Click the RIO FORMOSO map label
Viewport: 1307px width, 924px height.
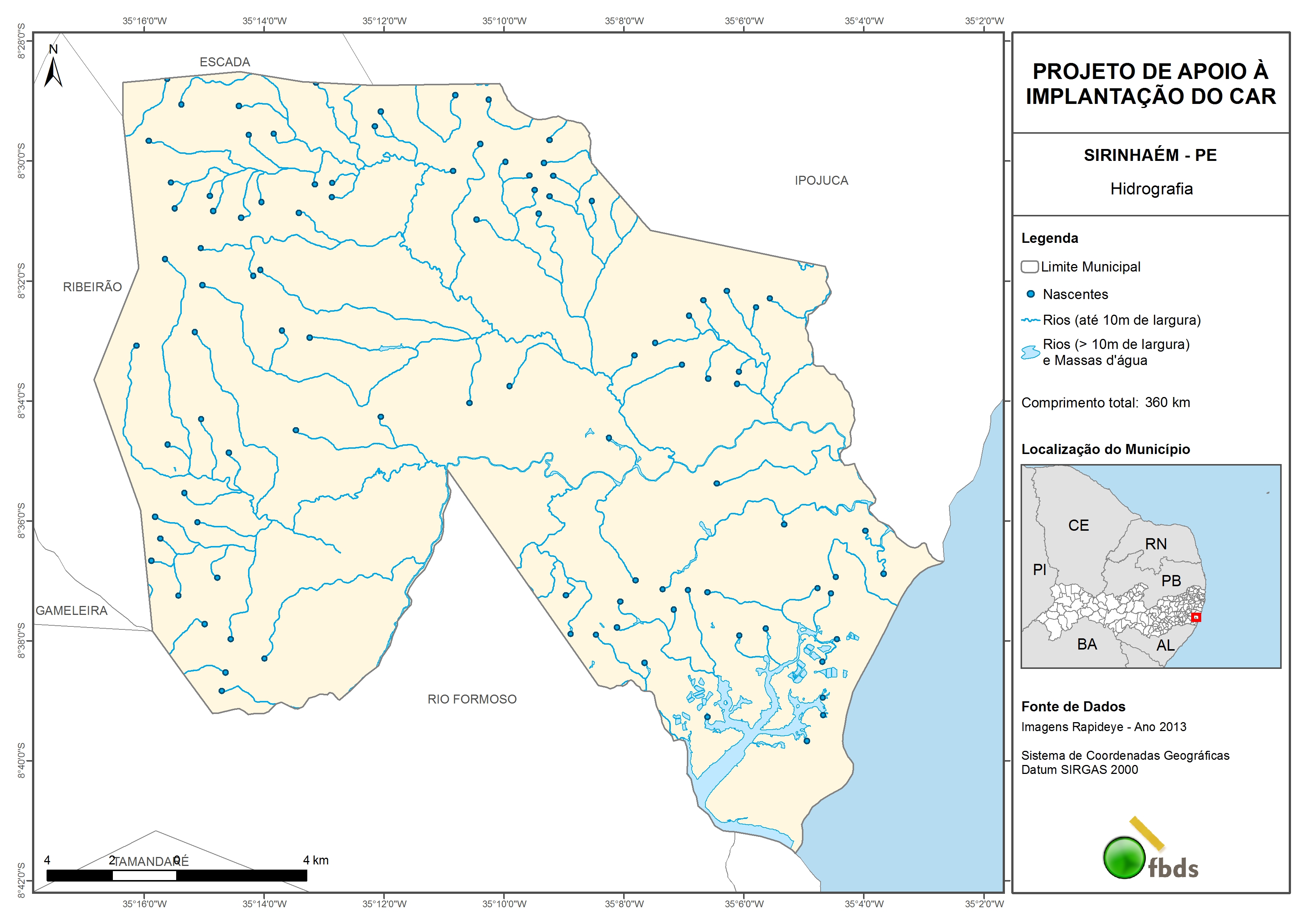tap(472, 699)
